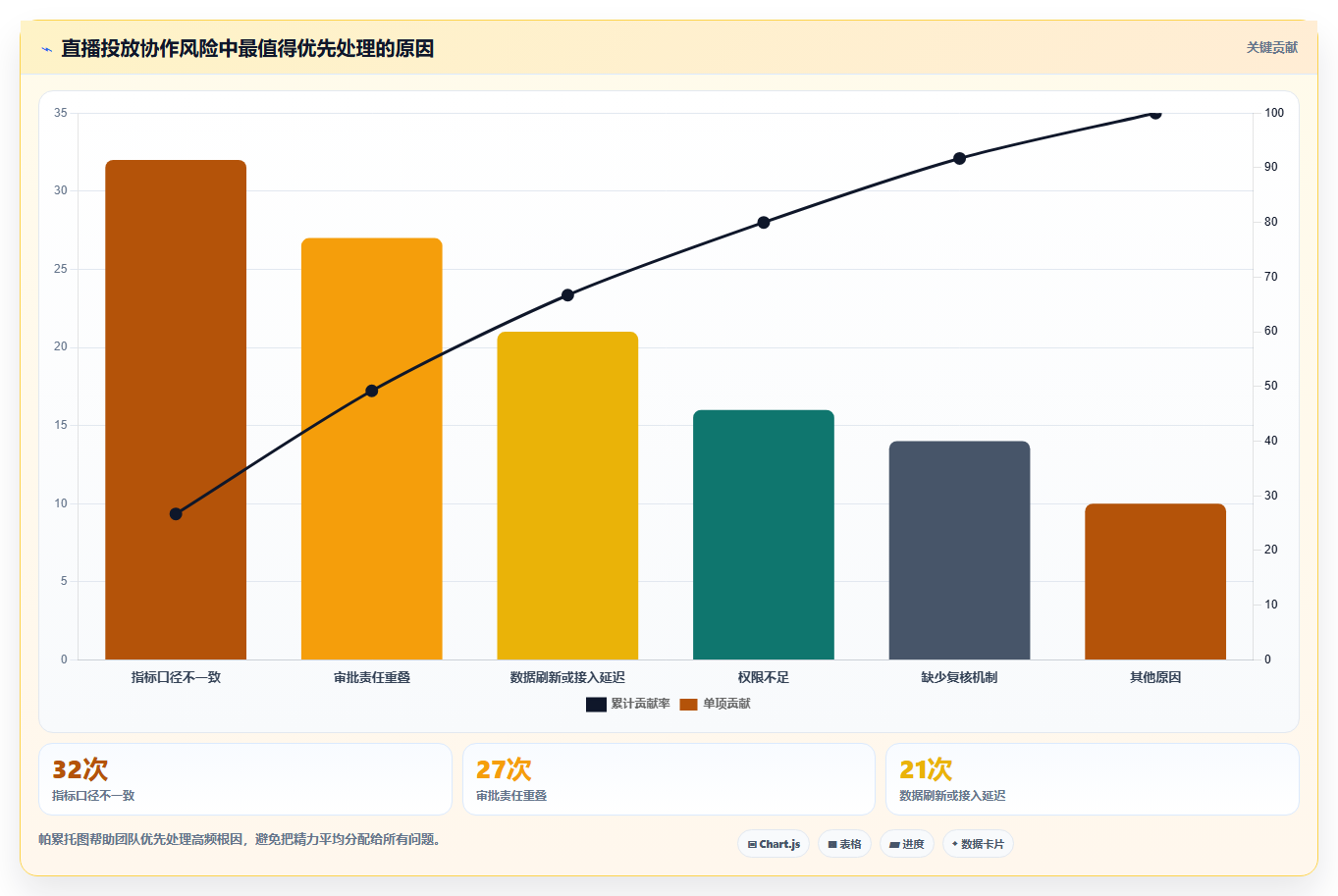Click the 单项贡献 legend text

[x=726, y=704]
